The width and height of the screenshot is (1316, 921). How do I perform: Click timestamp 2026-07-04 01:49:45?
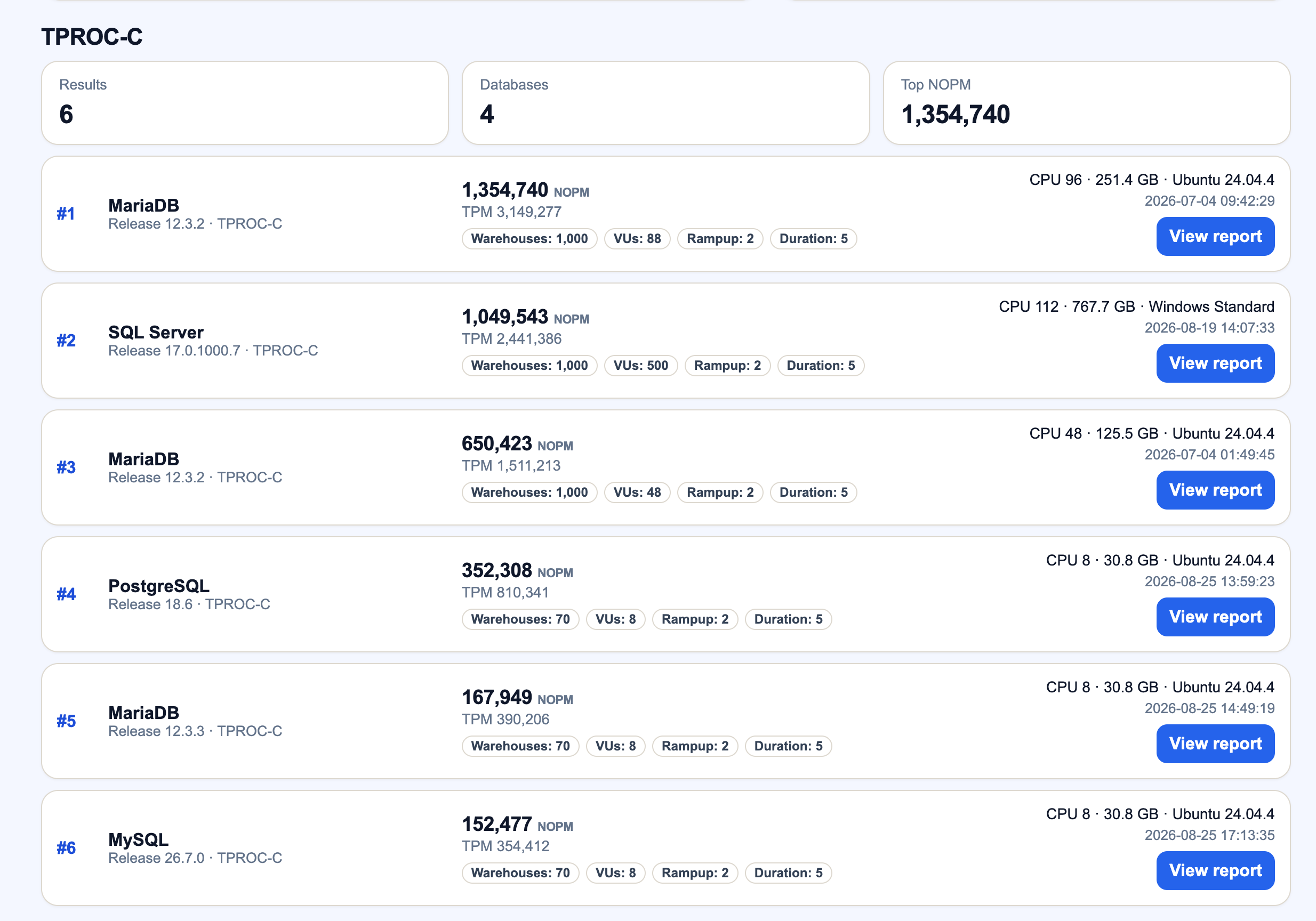[x=1209, y=455]
